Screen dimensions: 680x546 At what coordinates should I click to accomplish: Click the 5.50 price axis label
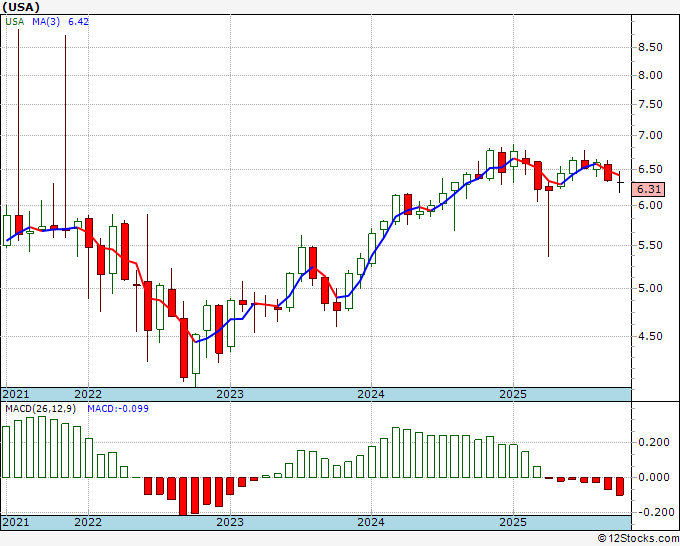pos(651,245)
